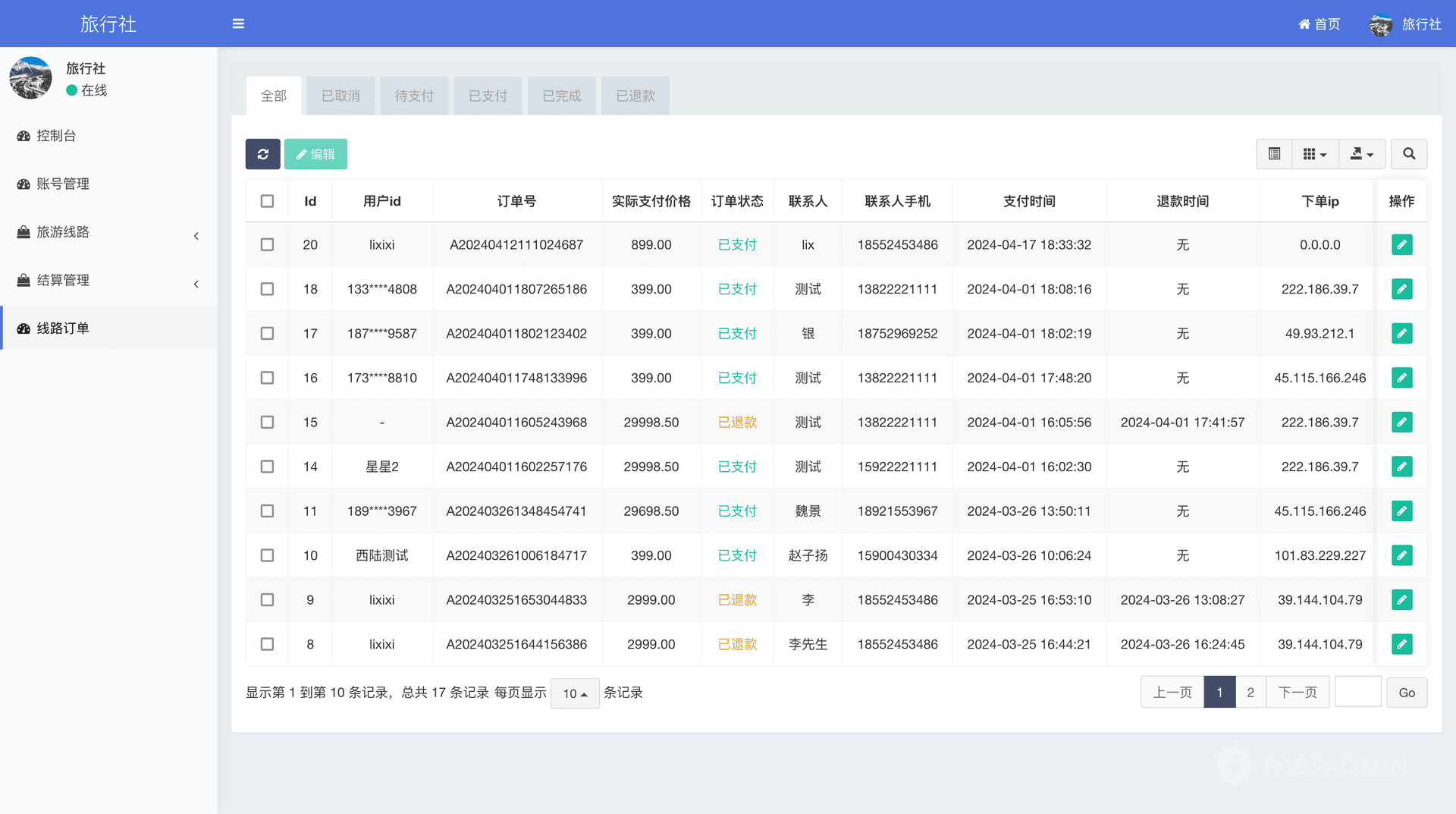
Task: Switch to the 已退款 tab
Action: 635,96
